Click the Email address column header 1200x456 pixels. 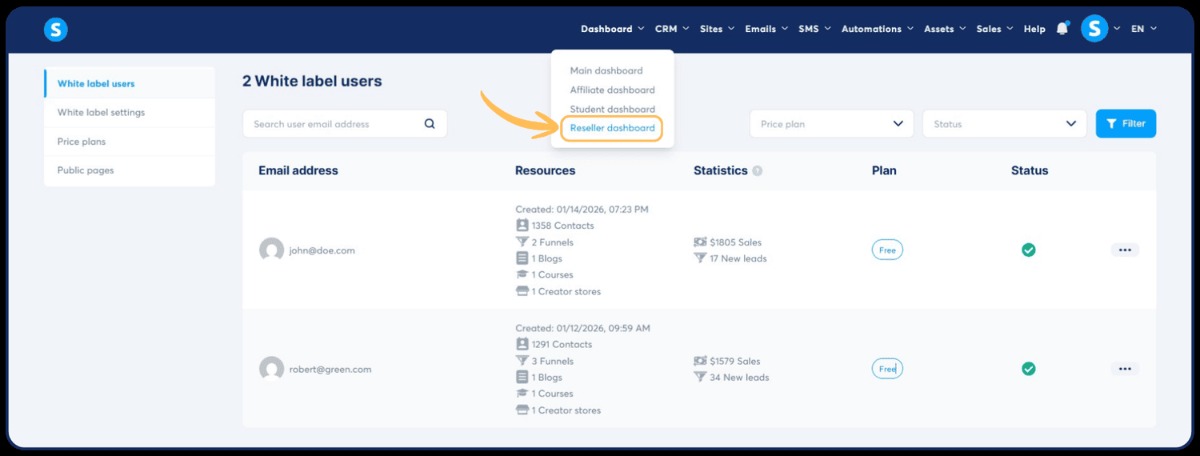[x=298, y=171]
